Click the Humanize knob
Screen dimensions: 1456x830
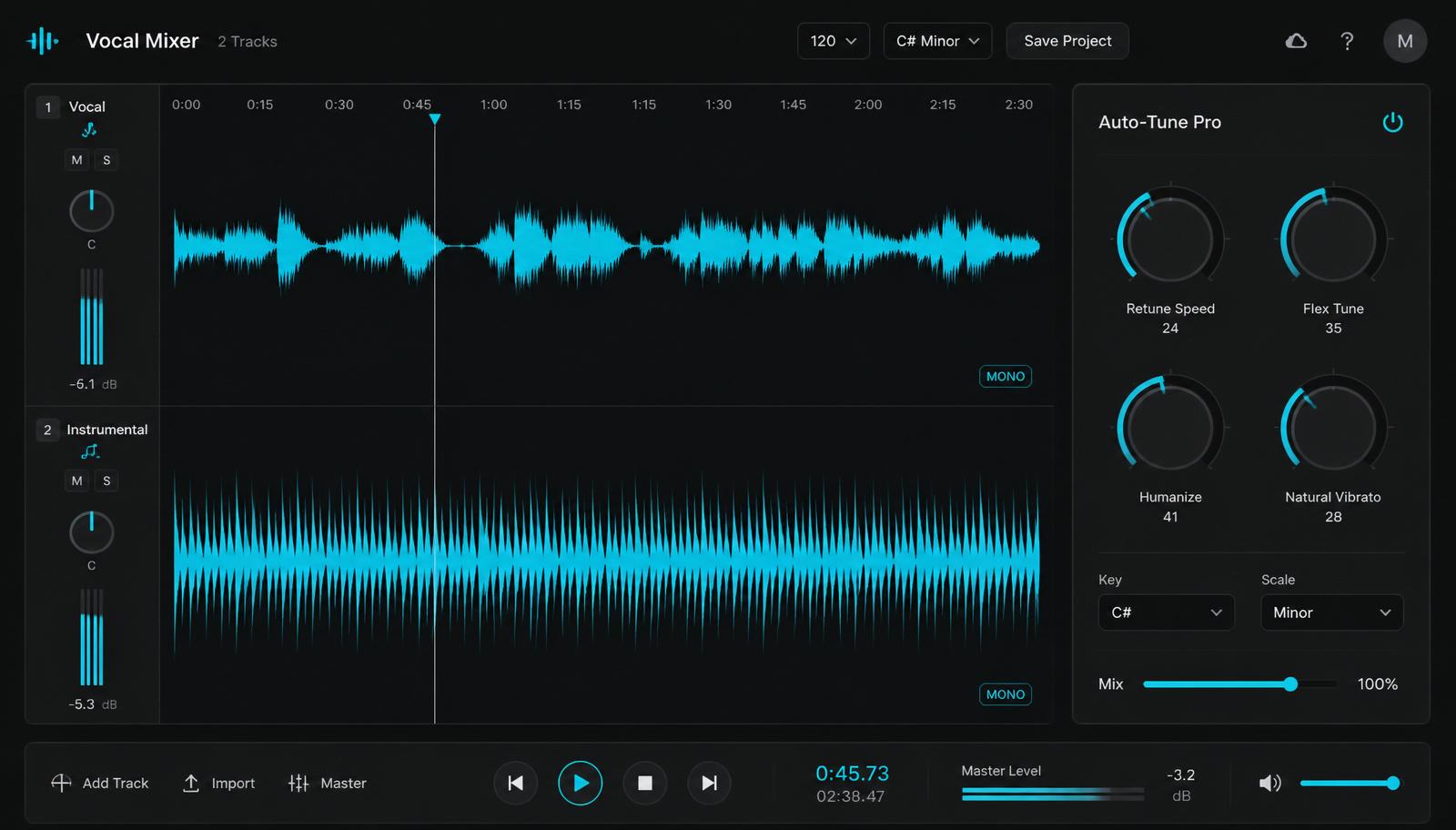tap(1170, 428)
